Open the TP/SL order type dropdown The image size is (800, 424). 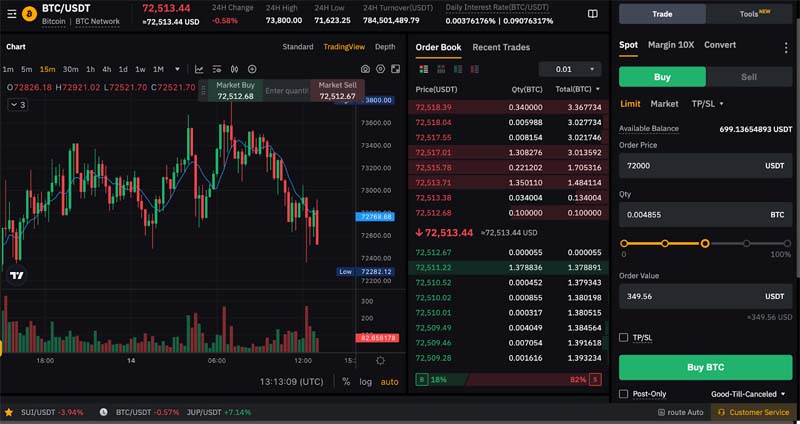(708, 104)
